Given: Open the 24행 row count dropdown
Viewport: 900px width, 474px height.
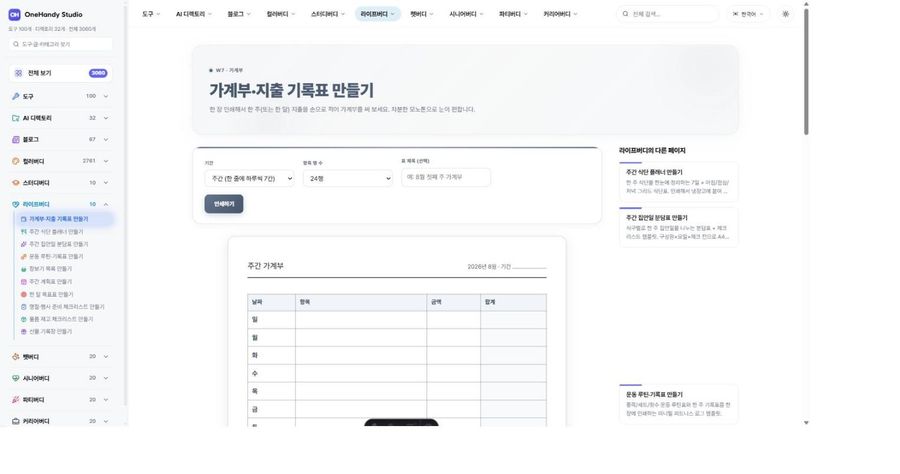Looking at the screenshot, I should click(348, 178).
